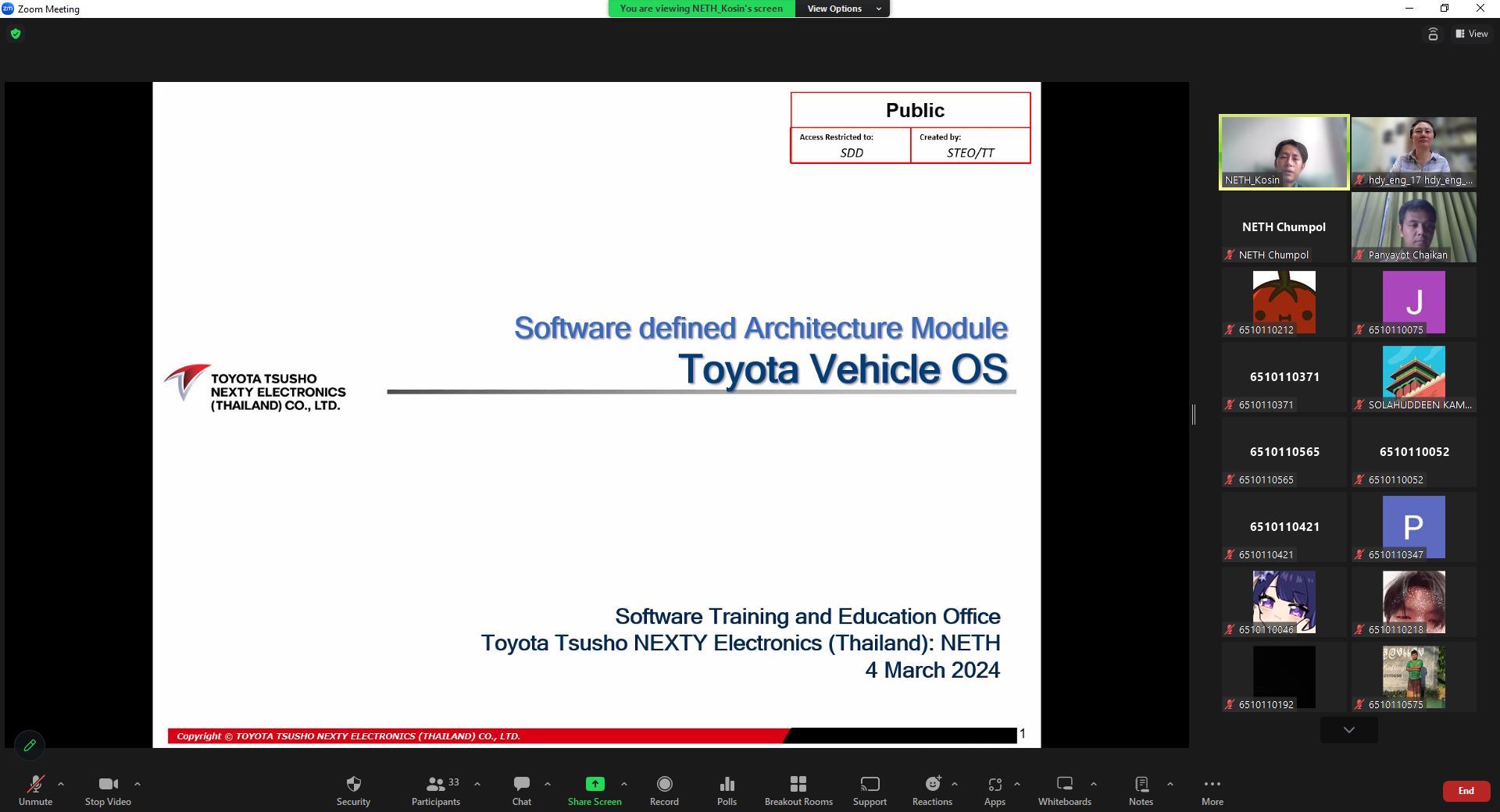Open the View layout menu
Image resolution: width=1500 pixels, height=812 pixels.
(1471, 34)
